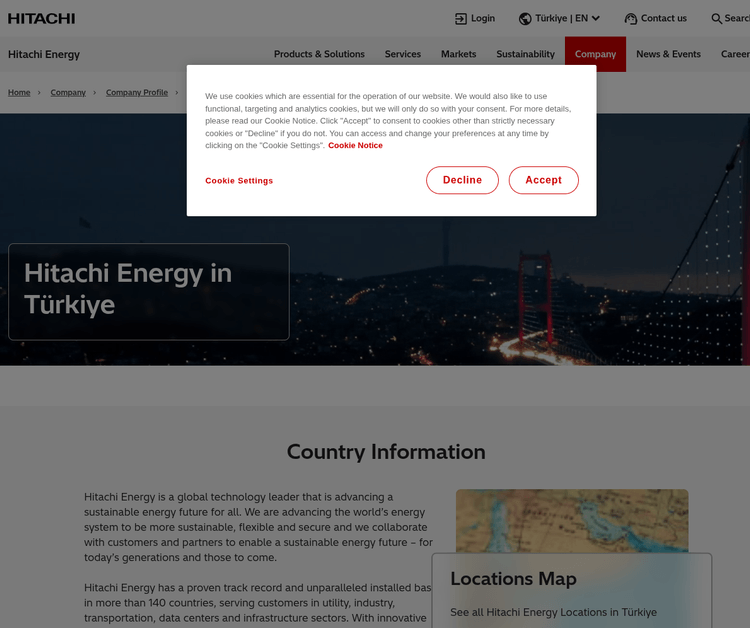Image resolution: width=750 pixels, height=628 pixels.
Task: Click the Search magnifier icon
Action: point(716,19)
